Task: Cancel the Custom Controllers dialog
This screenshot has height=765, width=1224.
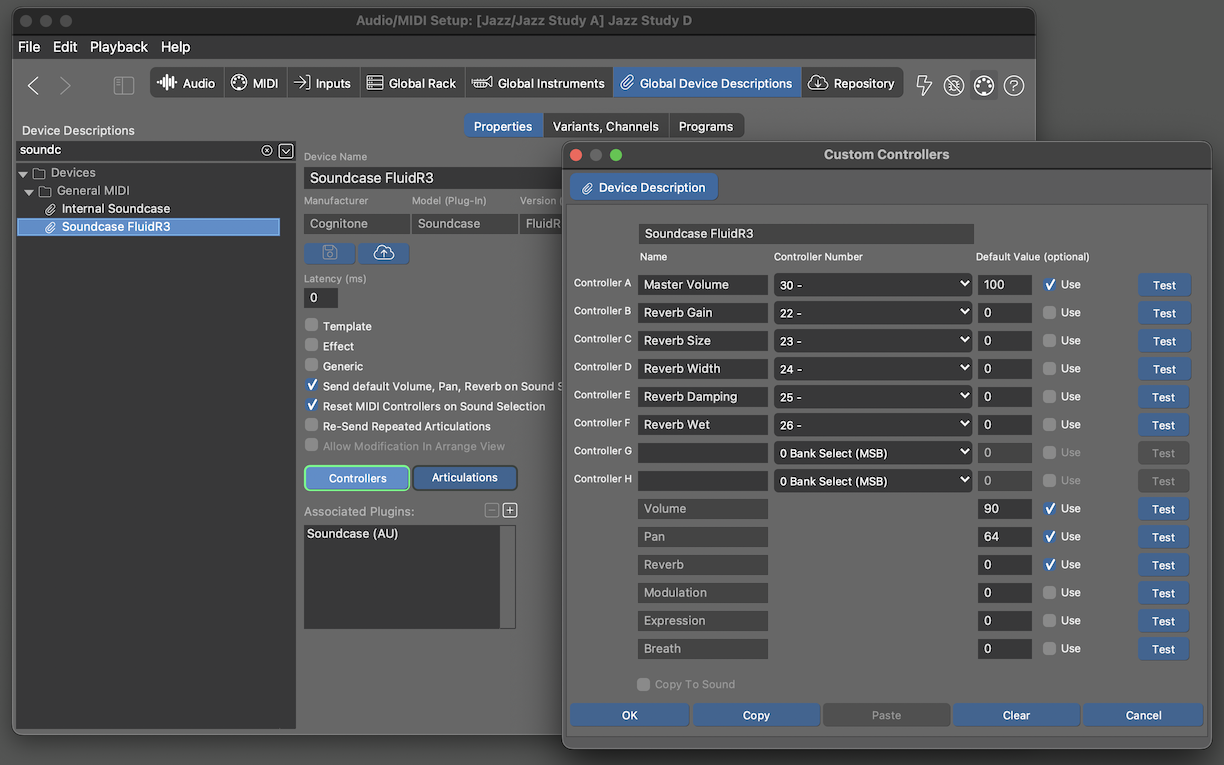Action: (x=1143, y=715)
